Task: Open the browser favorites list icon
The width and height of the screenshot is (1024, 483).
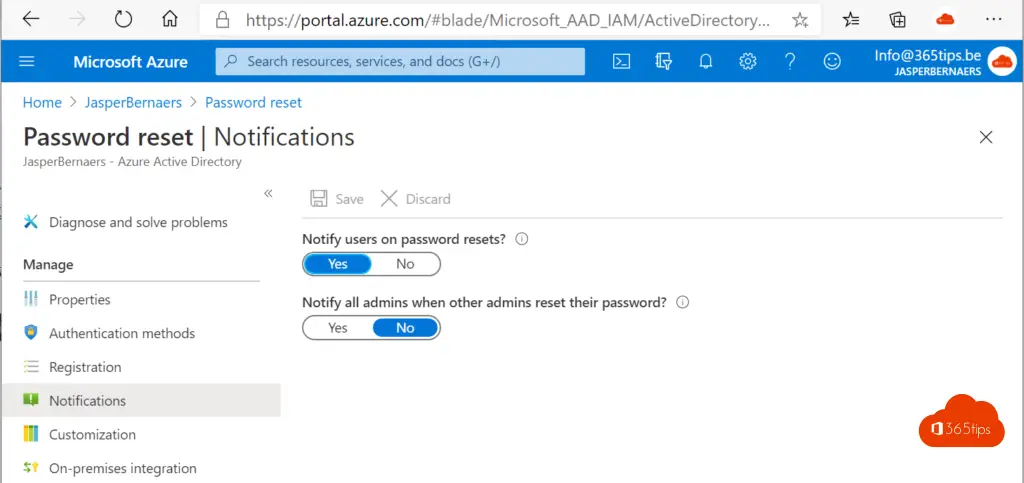Action: click(851, 20)
